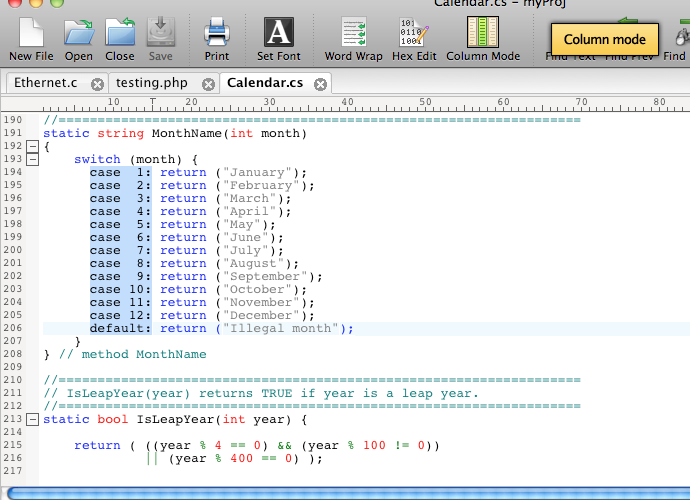690x500 pixels.
Task: Click line number 210 in the gutter
Action: 12,380
